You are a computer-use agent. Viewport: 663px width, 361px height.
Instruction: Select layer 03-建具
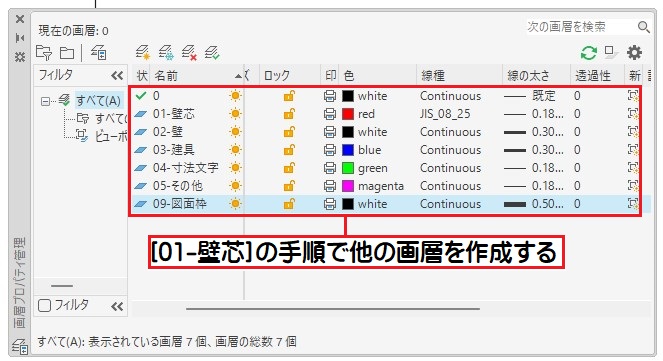click(x=173, y=150)
